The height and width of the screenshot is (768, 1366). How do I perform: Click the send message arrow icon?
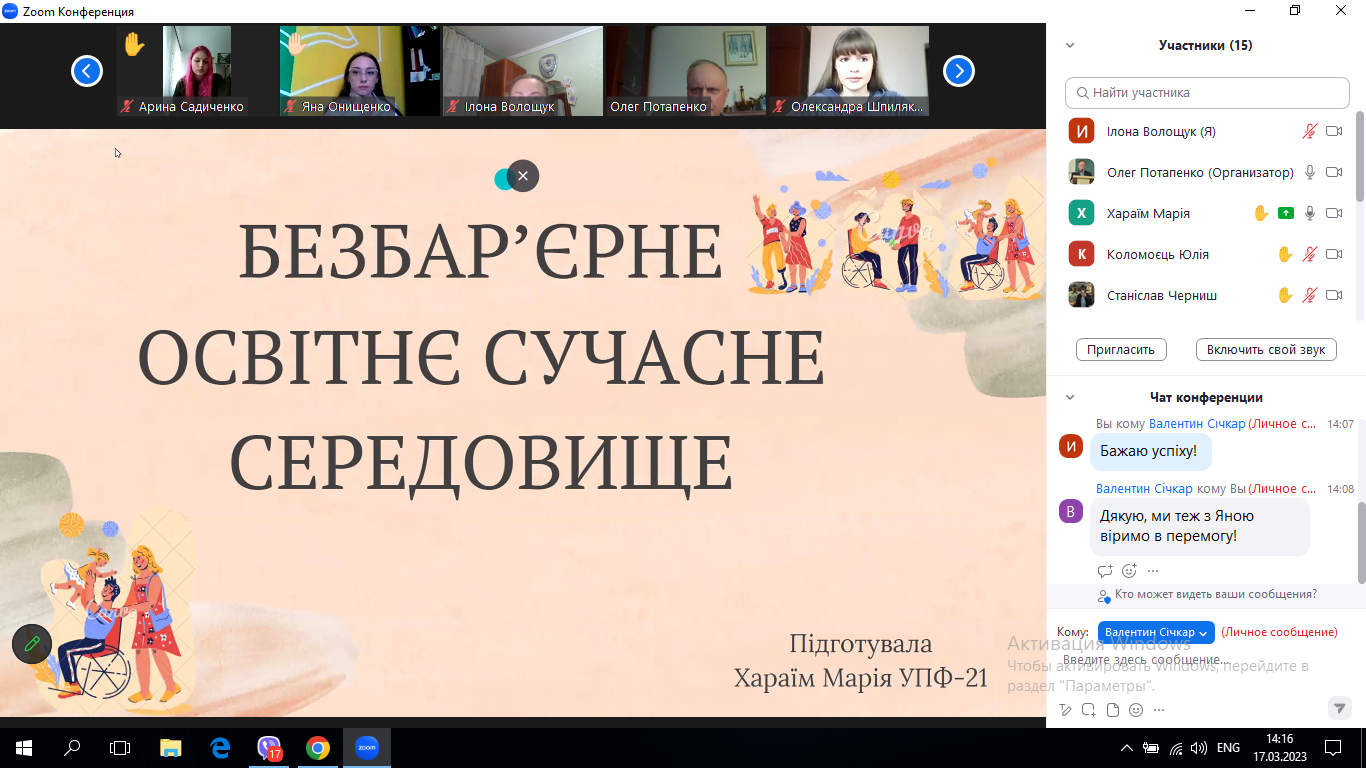[x=1339, y=708]
